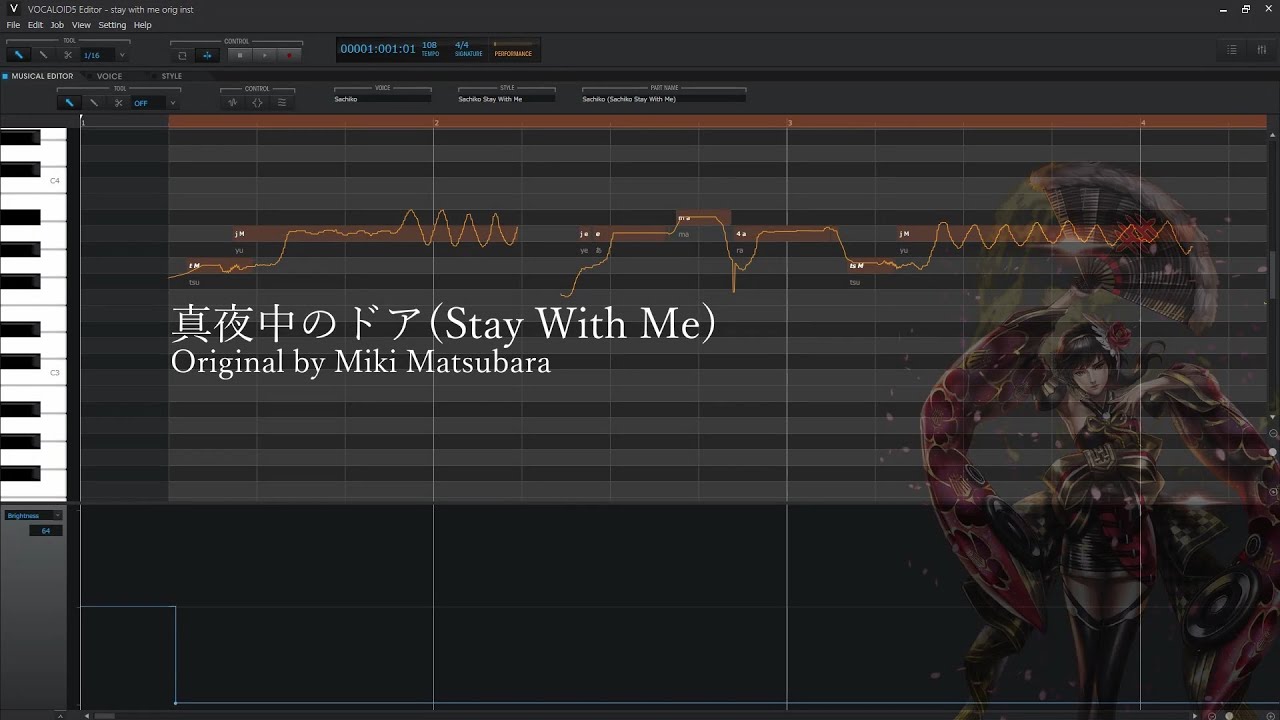
Task: Select the Musical Editor pencil tool
Action: pyautogui.click(x=69, y=102)
